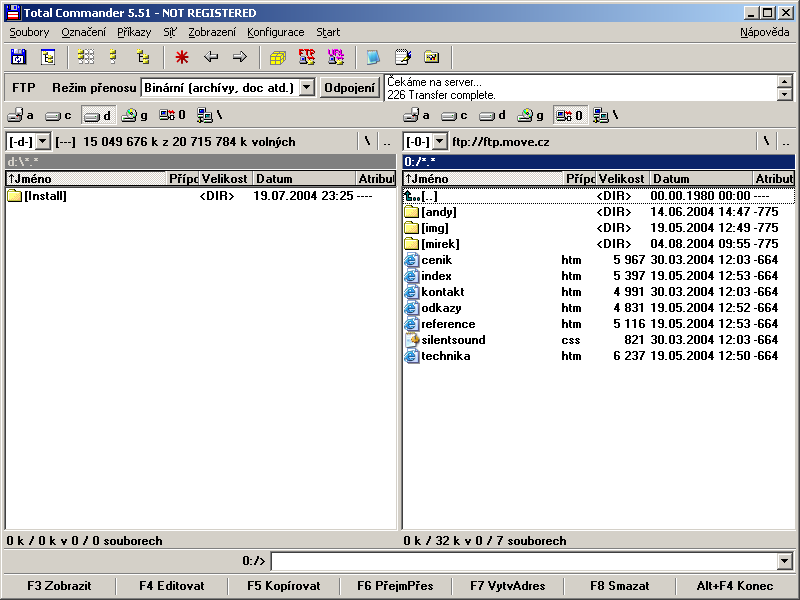Viewport: 800px width, 600px height.
Task: Open the URL new FTP connection icon
Action: click(x=336, y=57)
